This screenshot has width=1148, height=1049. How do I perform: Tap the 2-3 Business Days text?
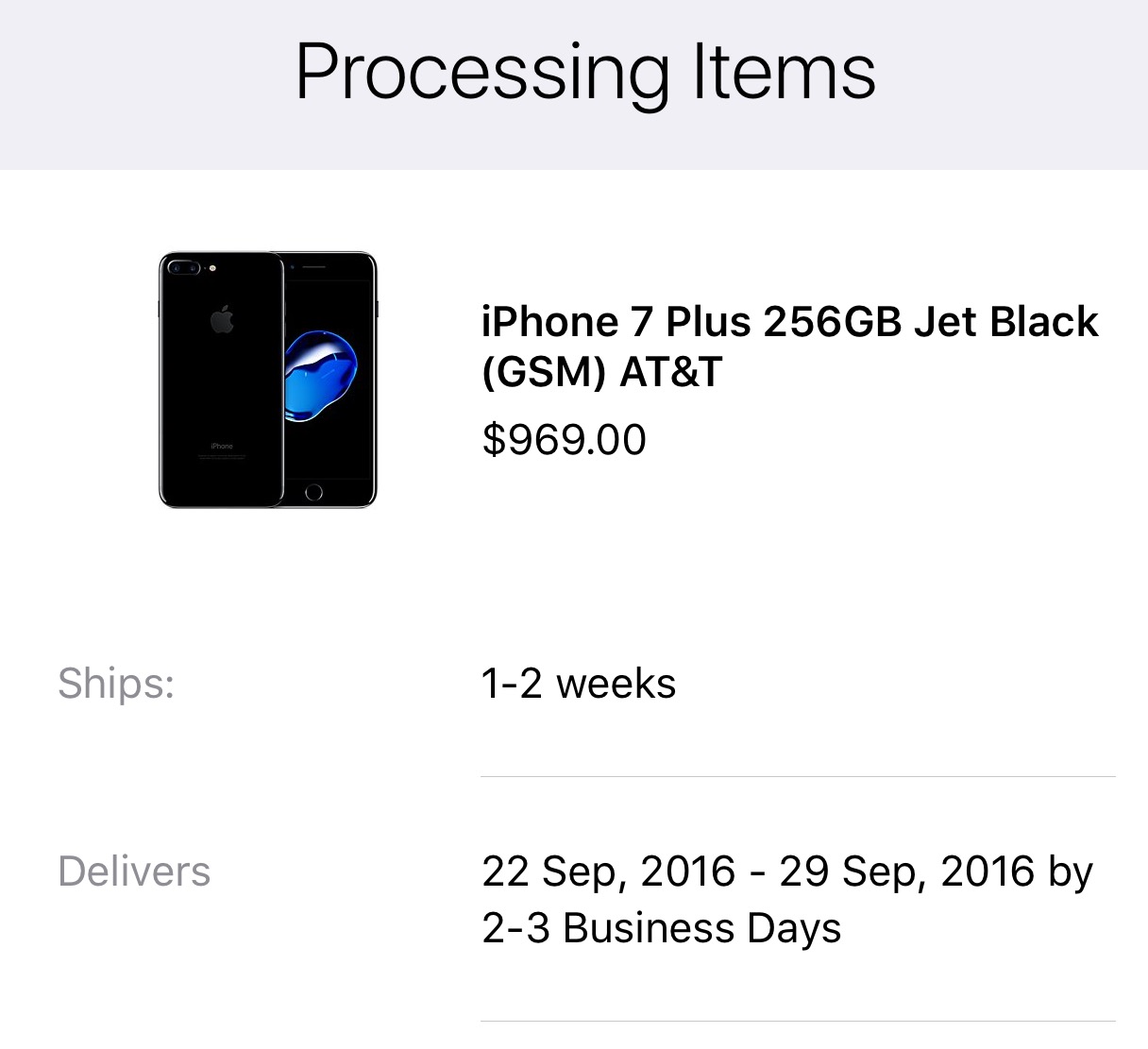[x=661, y=928]
